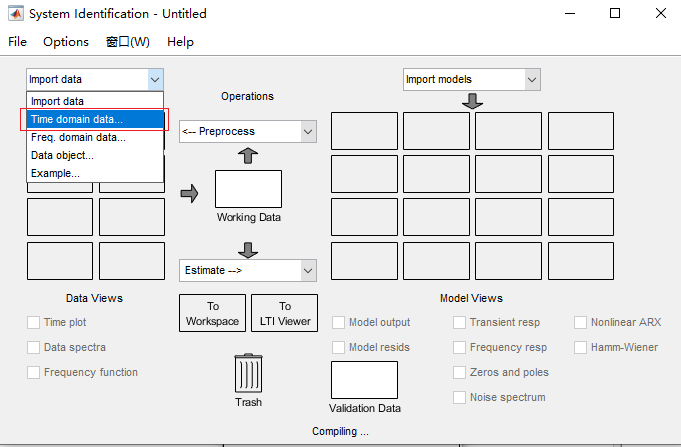The width and height of the screenshot is (681, 447).
Task: Expand the Preprocess dropdown
Action: click(248, 131)
